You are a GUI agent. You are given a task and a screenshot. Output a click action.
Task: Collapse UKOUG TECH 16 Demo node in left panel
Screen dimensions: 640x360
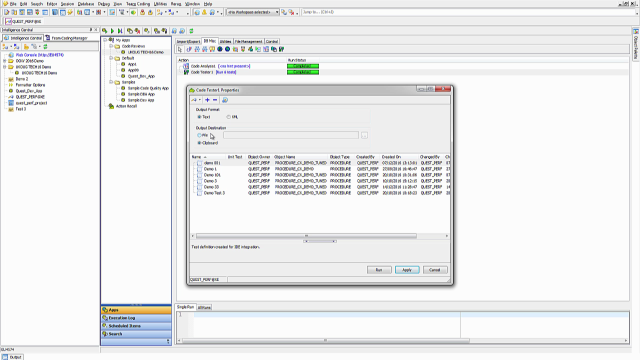tap(5, 67)
